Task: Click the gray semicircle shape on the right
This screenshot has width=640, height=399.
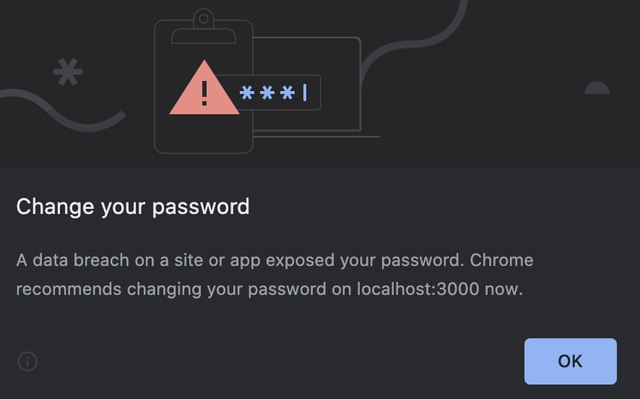Action: tap(597, 88)
